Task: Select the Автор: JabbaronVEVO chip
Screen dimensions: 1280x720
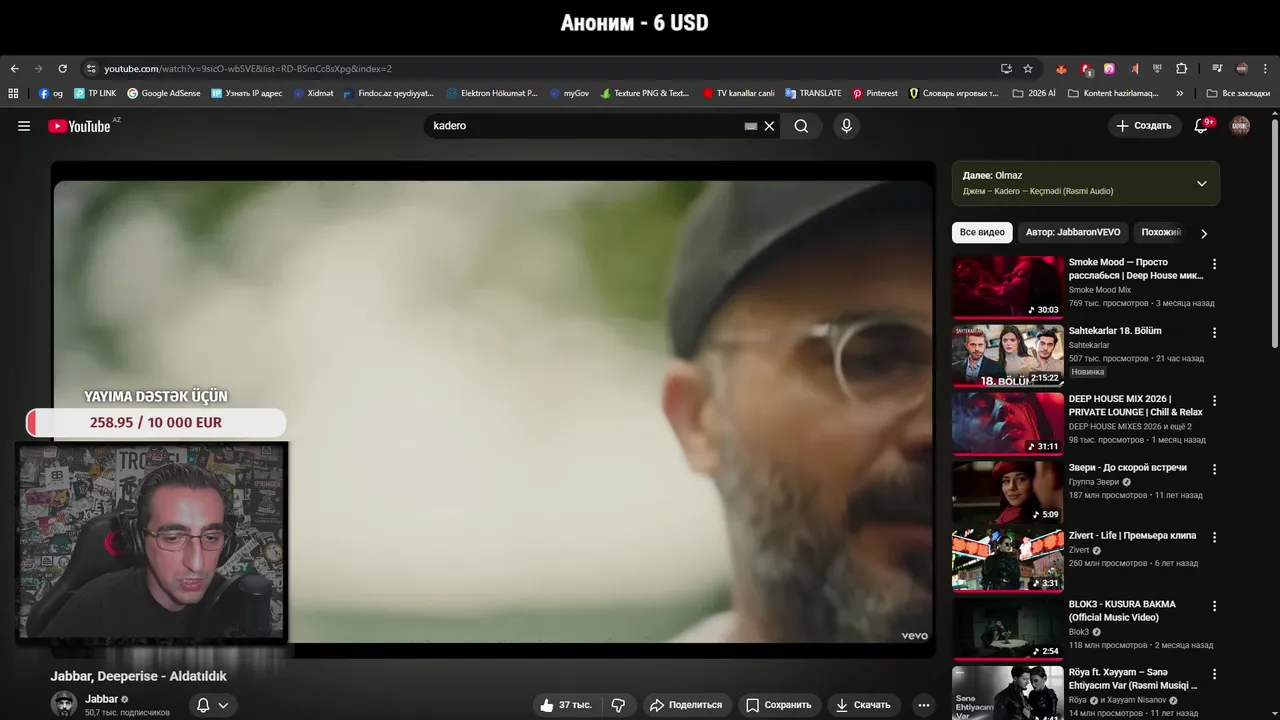Action: click(1073, 232)
